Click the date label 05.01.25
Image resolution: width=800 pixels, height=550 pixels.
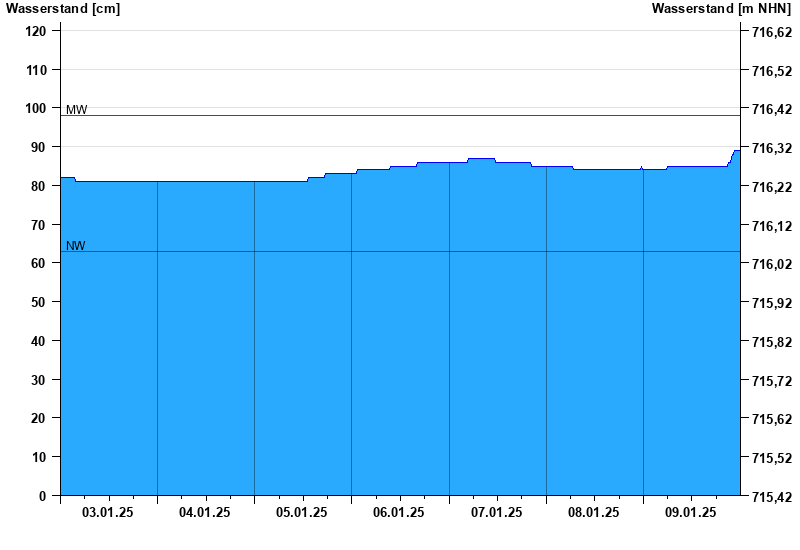302,512
